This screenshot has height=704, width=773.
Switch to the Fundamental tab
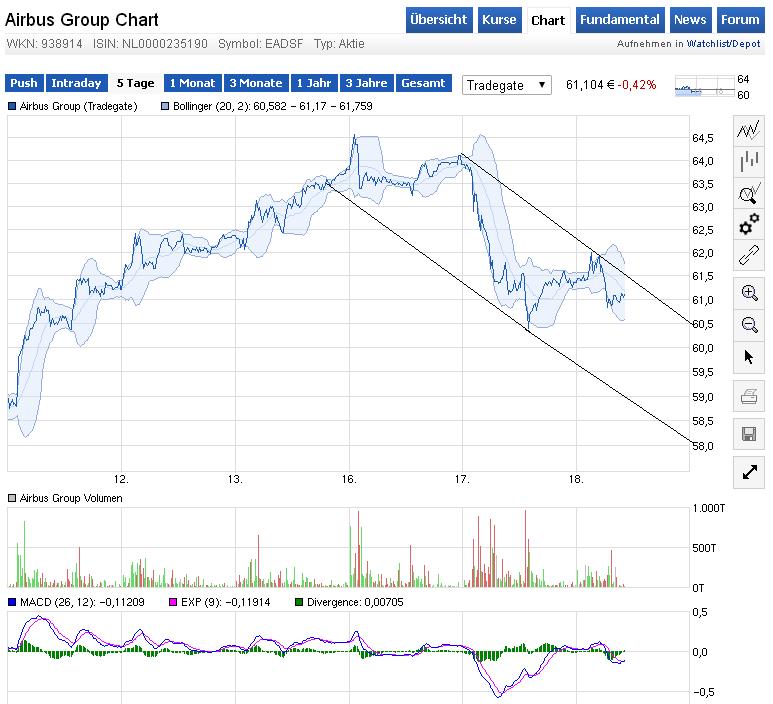(620, 20)
